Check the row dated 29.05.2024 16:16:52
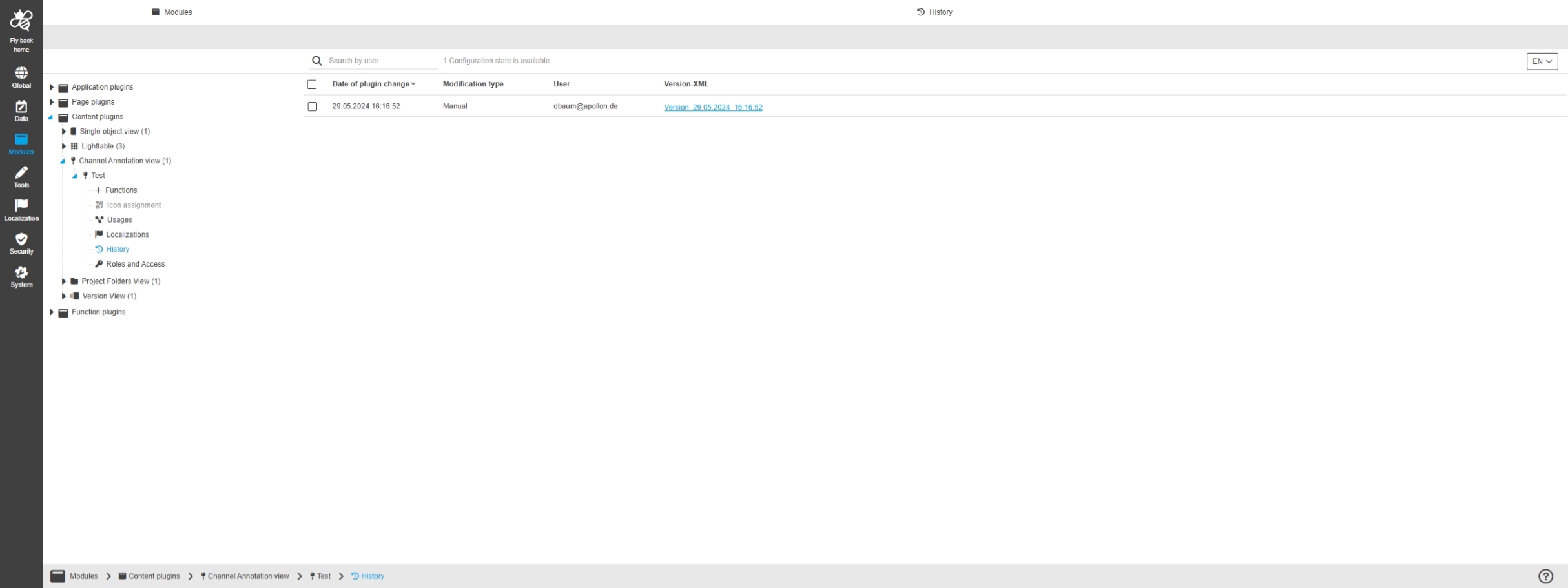Viewport: 1568px width, 588px height. tap(313, 106)
